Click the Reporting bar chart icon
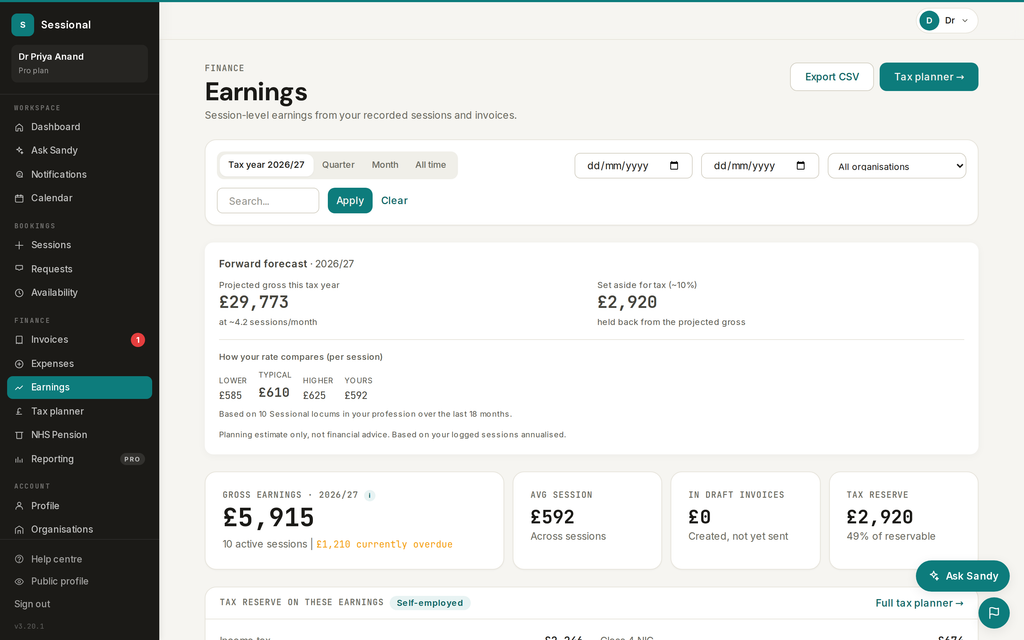 click(19, 459)
